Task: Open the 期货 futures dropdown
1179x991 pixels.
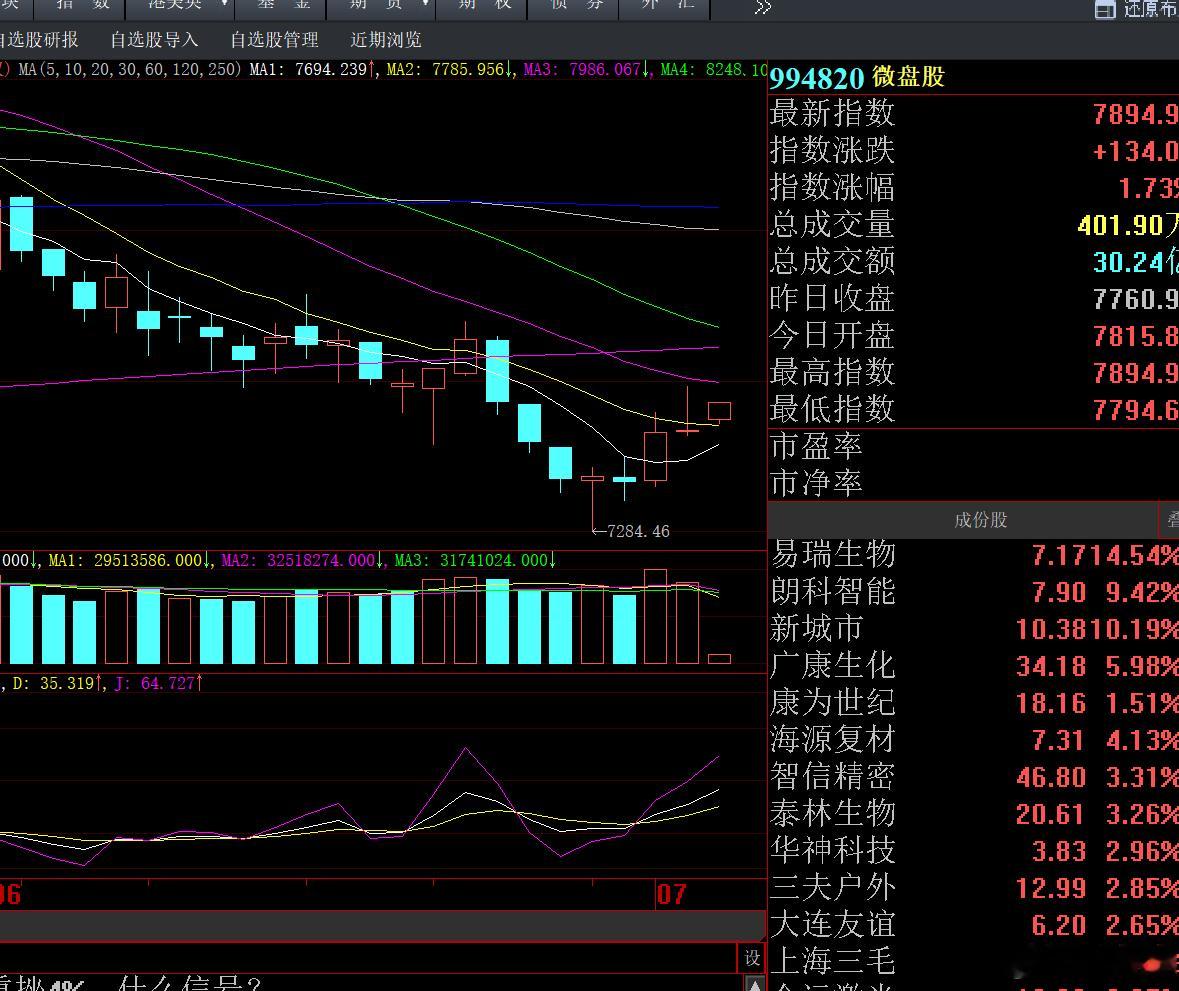Action: point(382,6)
